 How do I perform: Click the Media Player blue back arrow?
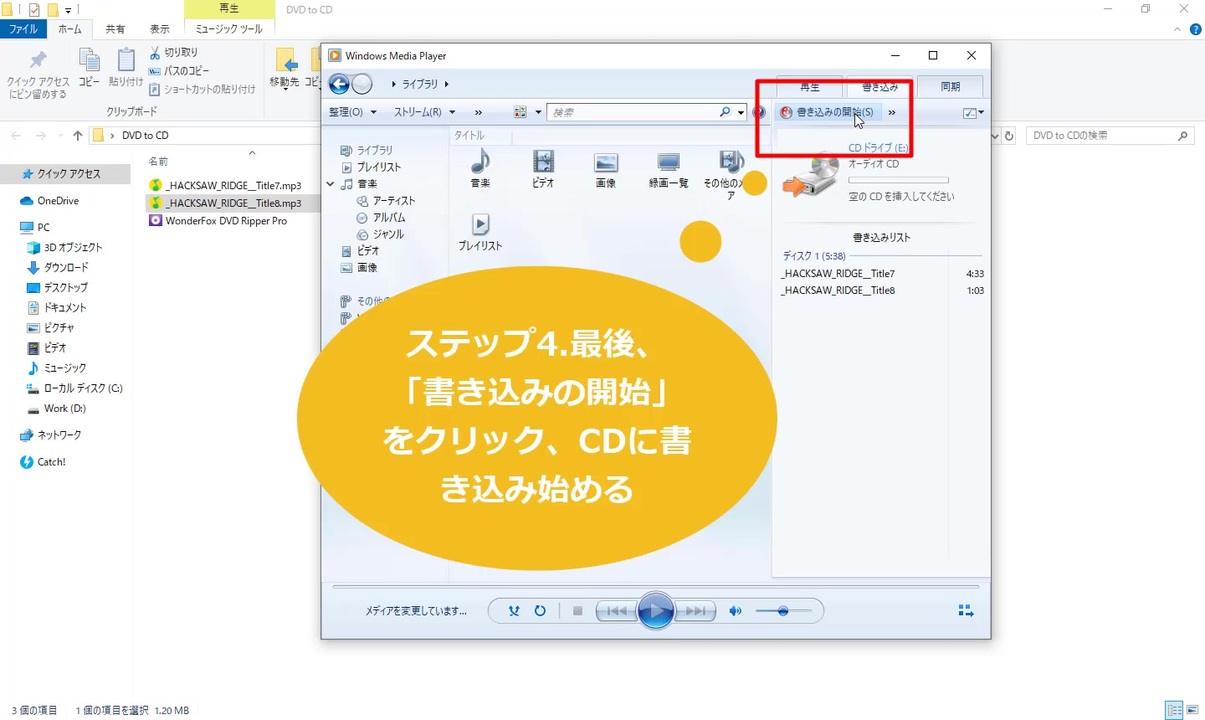click(x=339, y=84)
